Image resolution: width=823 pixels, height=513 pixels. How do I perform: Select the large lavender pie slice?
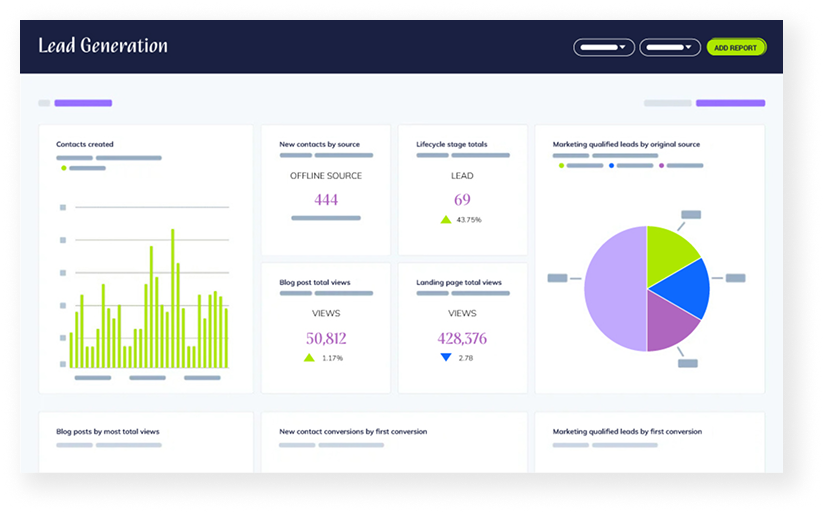[614, 289]
